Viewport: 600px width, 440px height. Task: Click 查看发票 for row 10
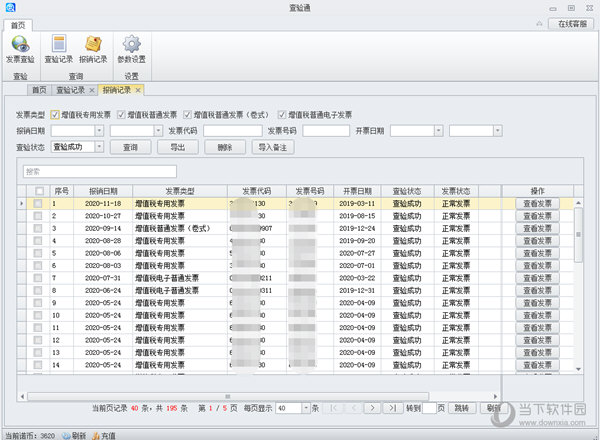tap(537, 315)
